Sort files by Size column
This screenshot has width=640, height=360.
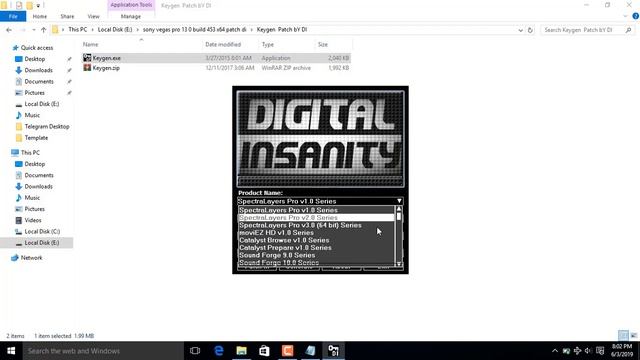click(x=322, y=44)
